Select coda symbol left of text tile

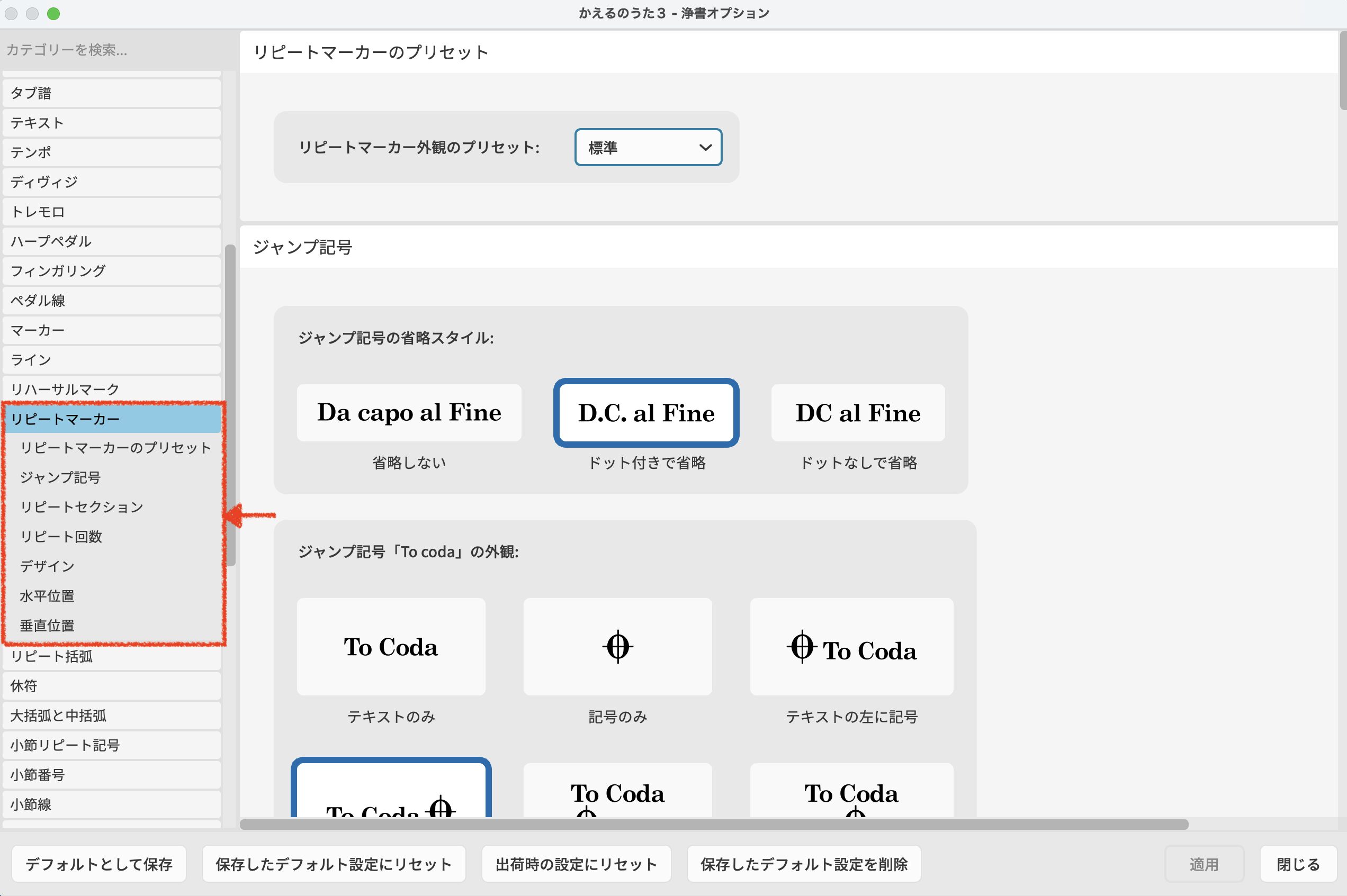pyautogui.click(x=851, y=646)
